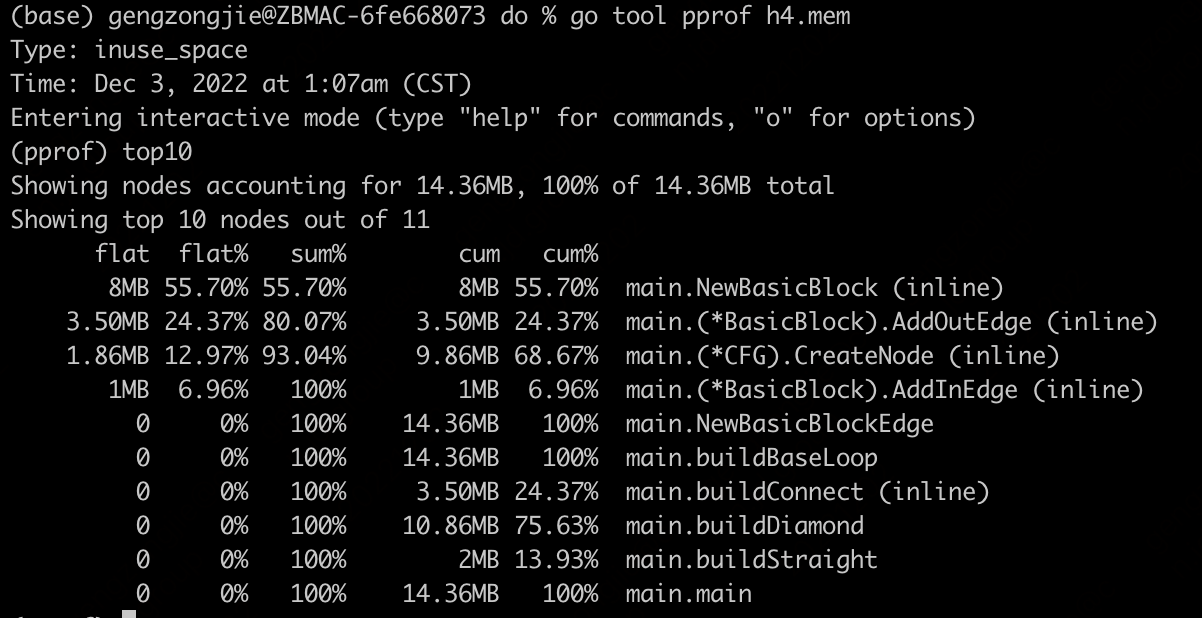Click the main.buildStraight entry

751,560
